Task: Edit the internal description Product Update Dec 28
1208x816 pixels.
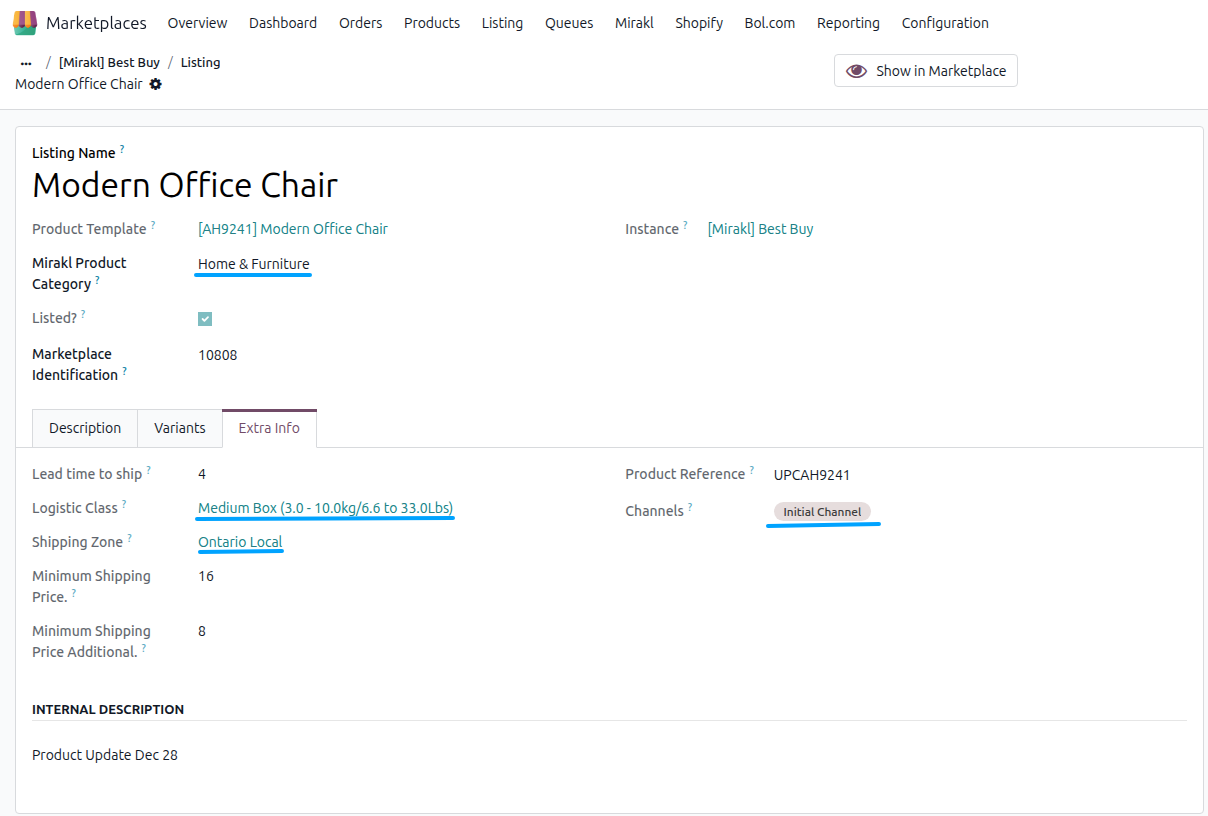Action: coord(105,755)
